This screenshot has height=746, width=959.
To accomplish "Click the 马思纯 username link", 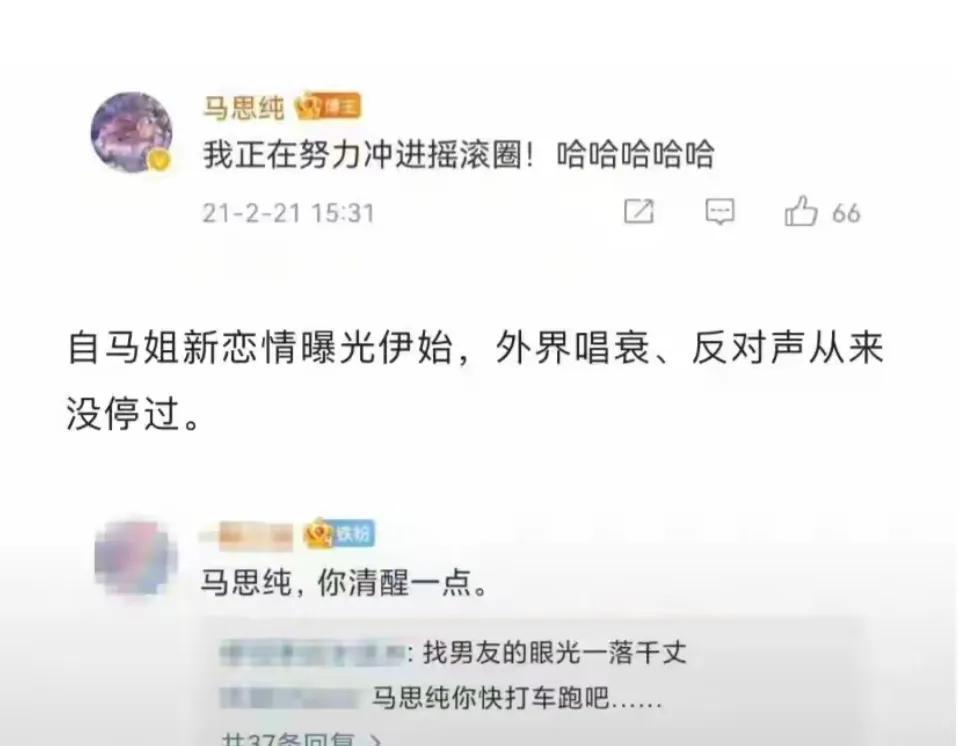I will click(243, 108).
